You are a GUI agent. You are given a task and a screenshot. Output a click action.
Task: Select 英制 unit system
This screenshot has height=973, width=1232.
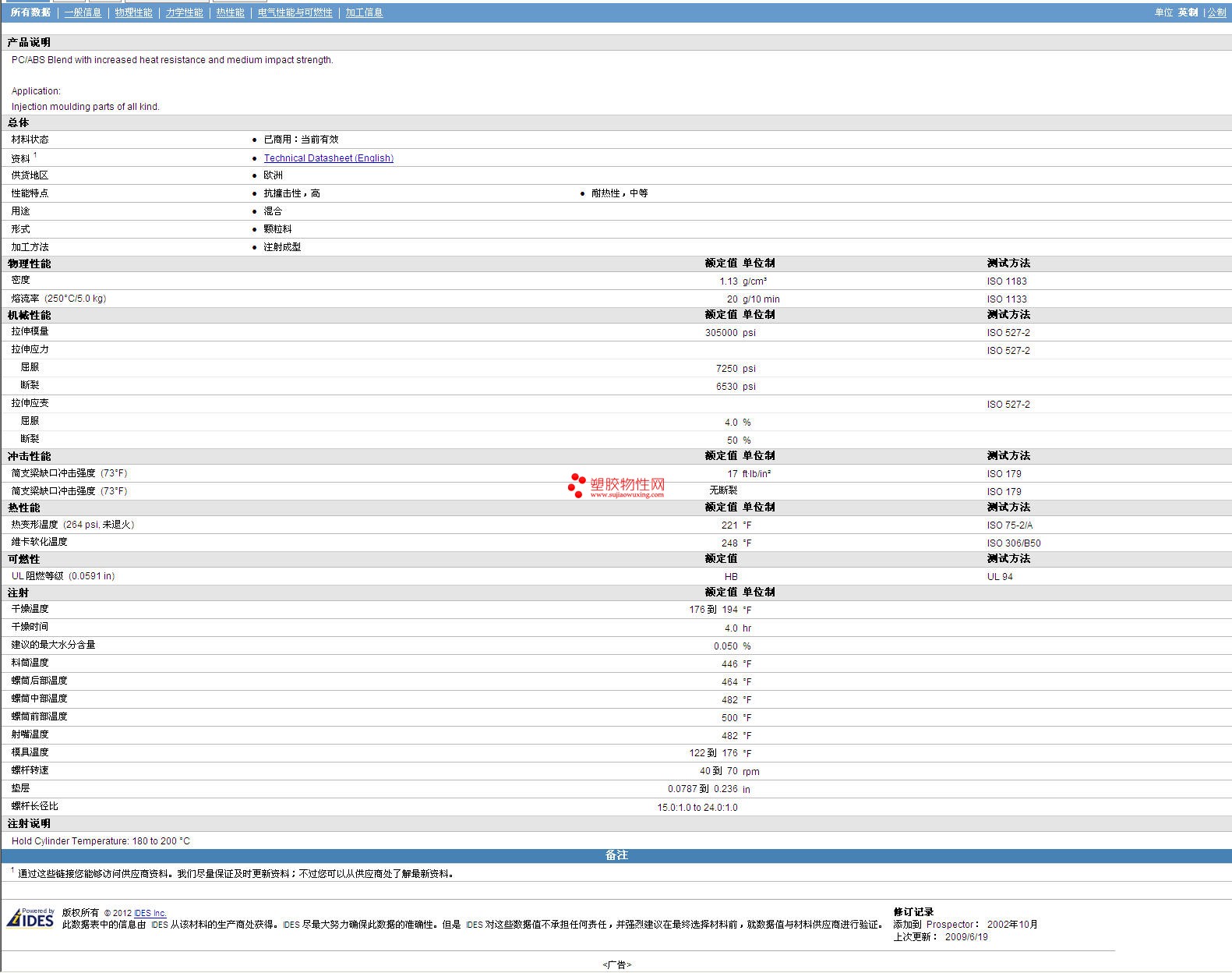(1188, 12)
